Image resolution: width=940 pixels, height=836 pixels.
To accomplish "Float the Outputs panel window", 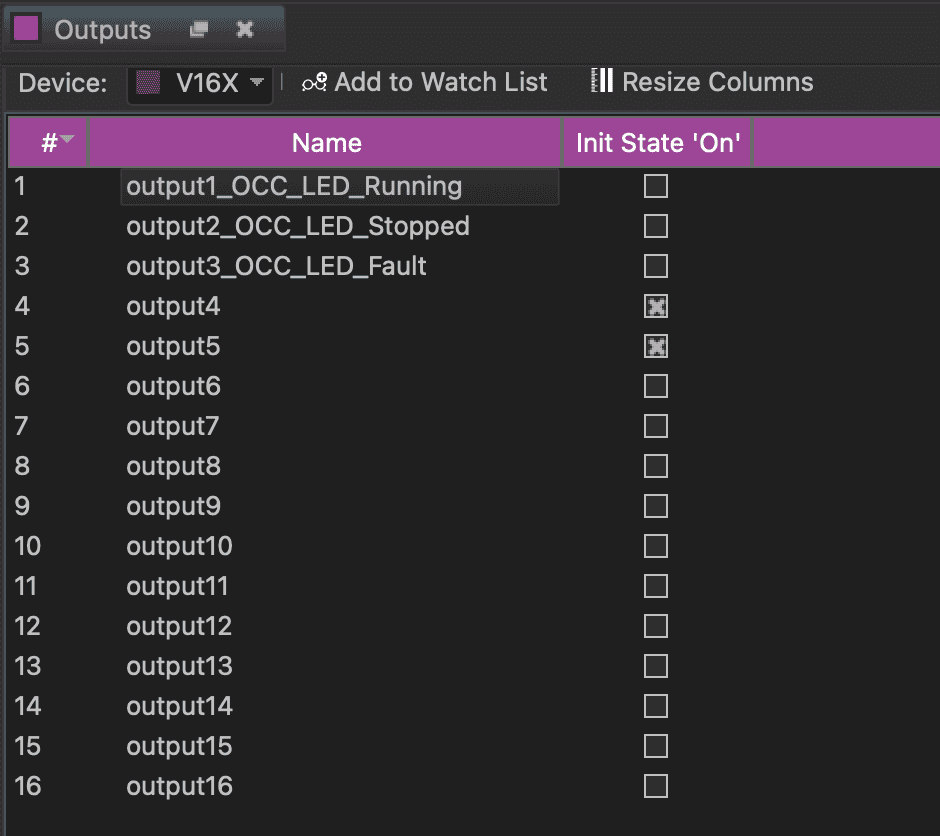I will [199, 30].
